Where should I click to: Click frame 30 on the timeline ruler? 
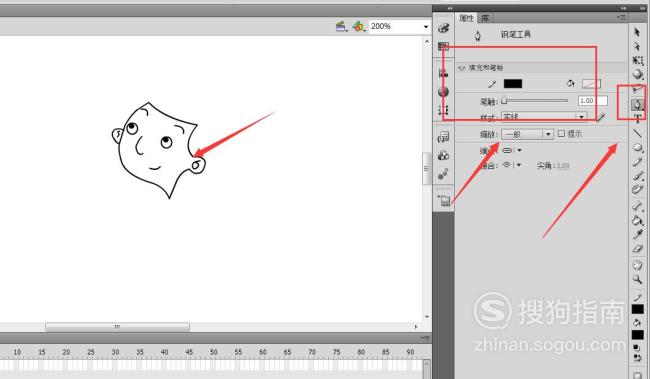click(115, 352)
